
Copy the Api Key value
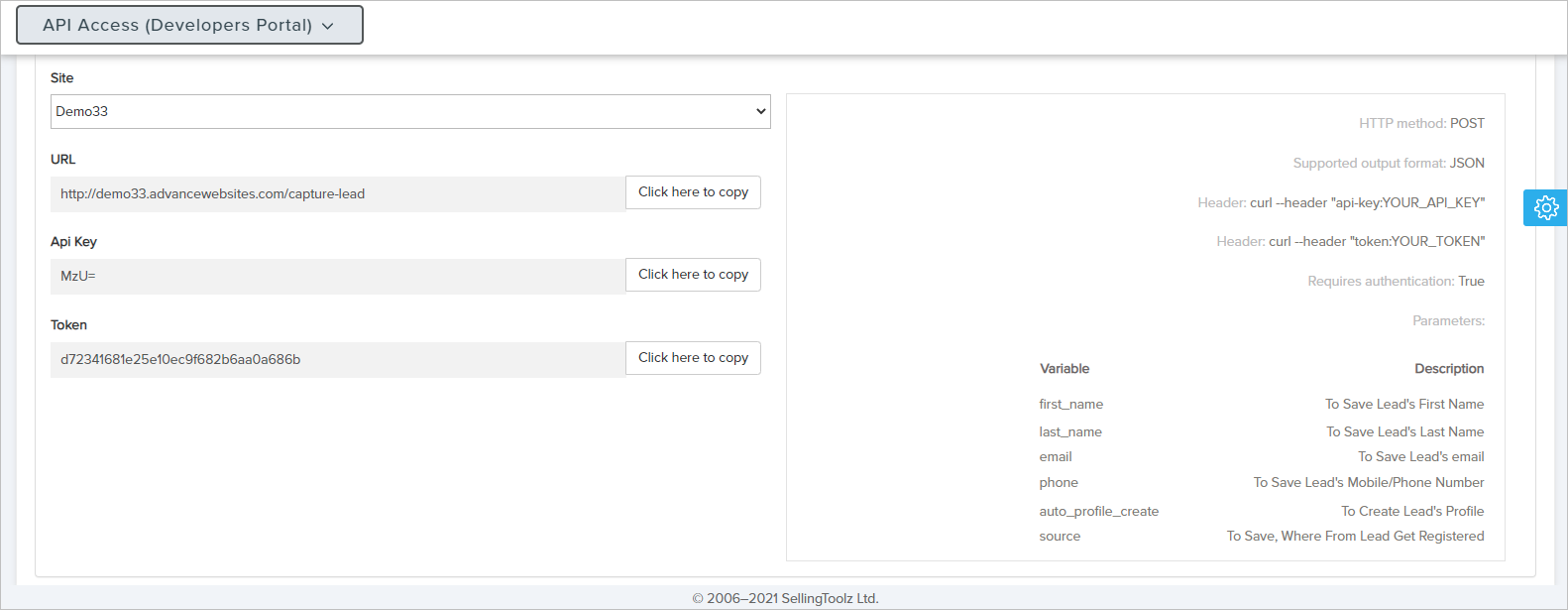pos(693,275)
